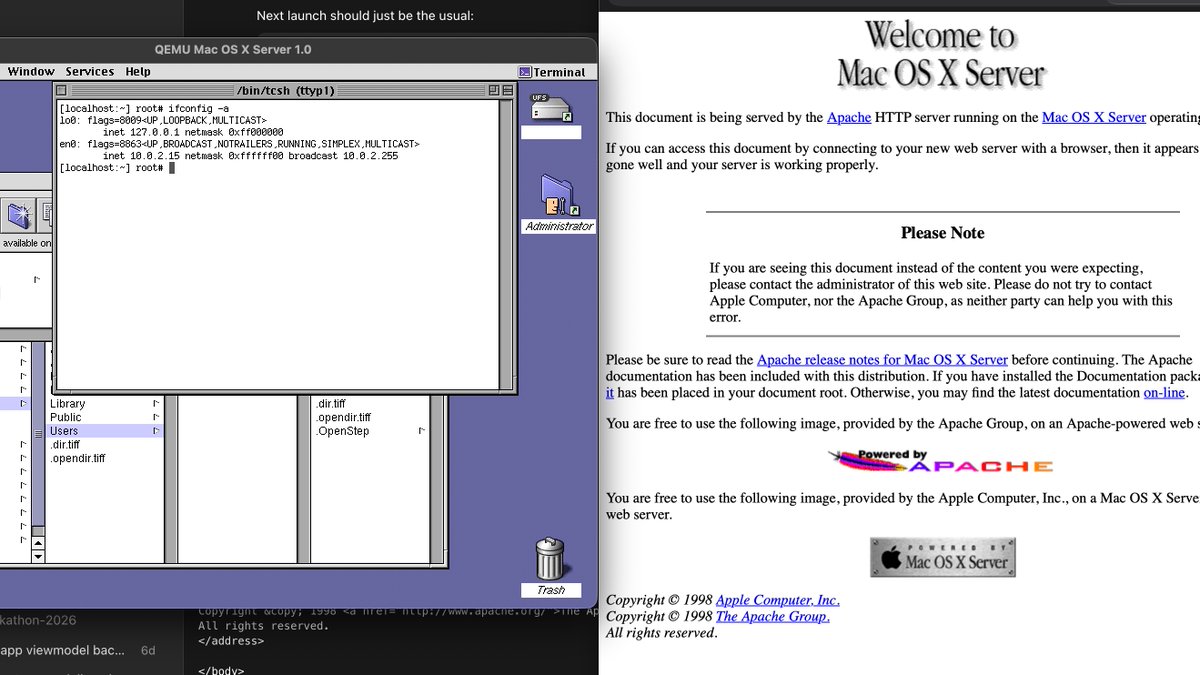Click the folder icon in file viewer toolbar

[18, 213]
